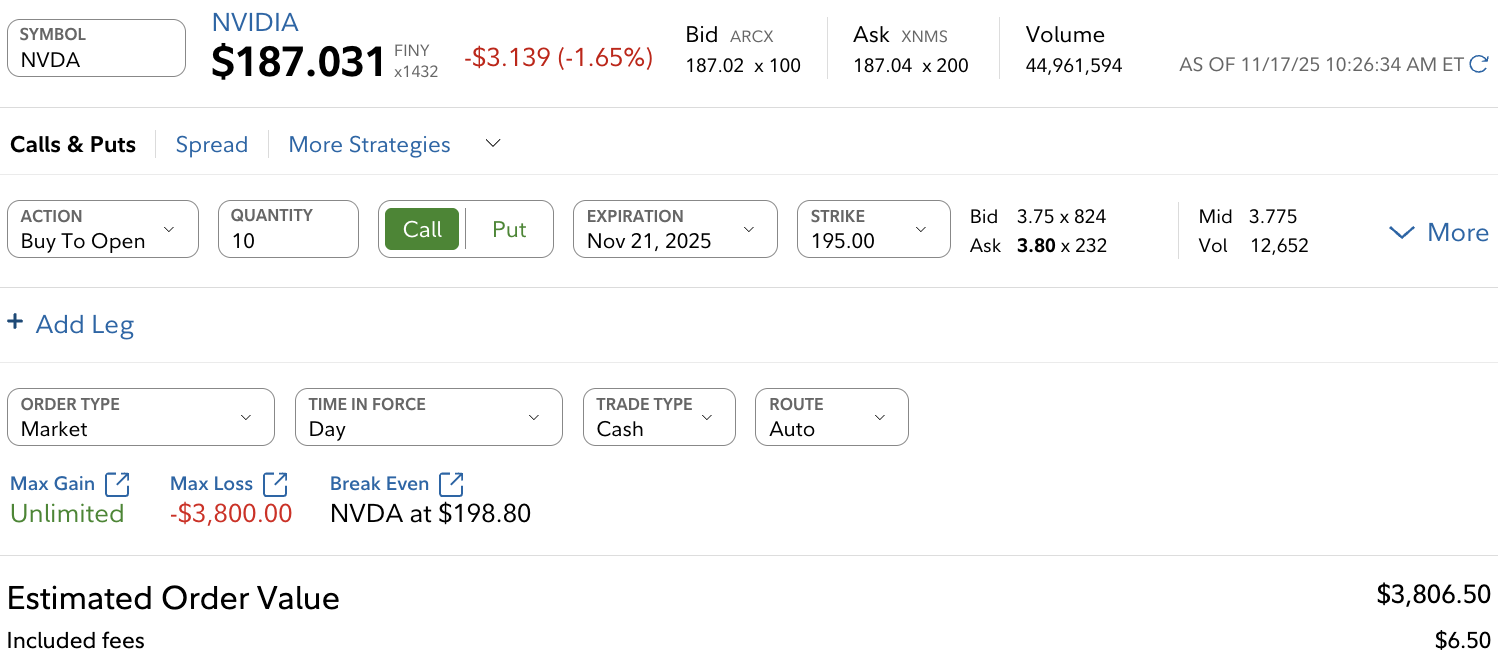Open the Action dropdown
The image size is (1498, 654).
pos(103,229)
